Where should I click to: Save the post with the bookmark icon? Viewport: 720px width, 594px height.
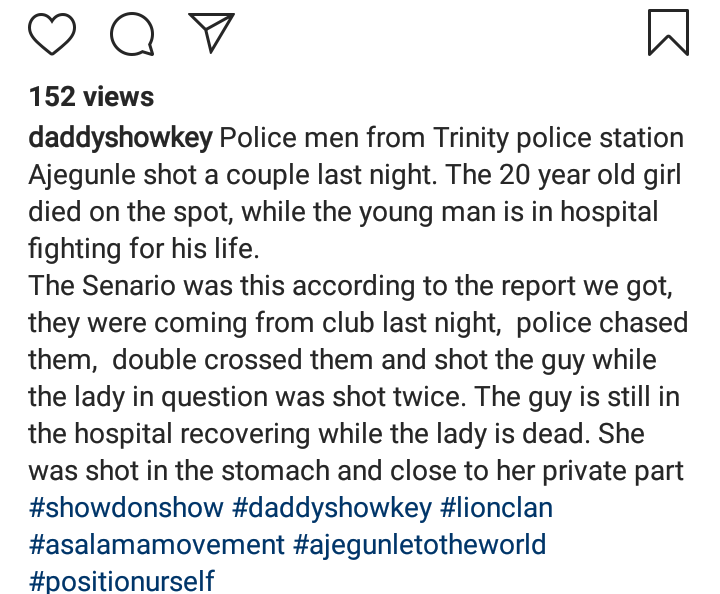click(668, 32)
